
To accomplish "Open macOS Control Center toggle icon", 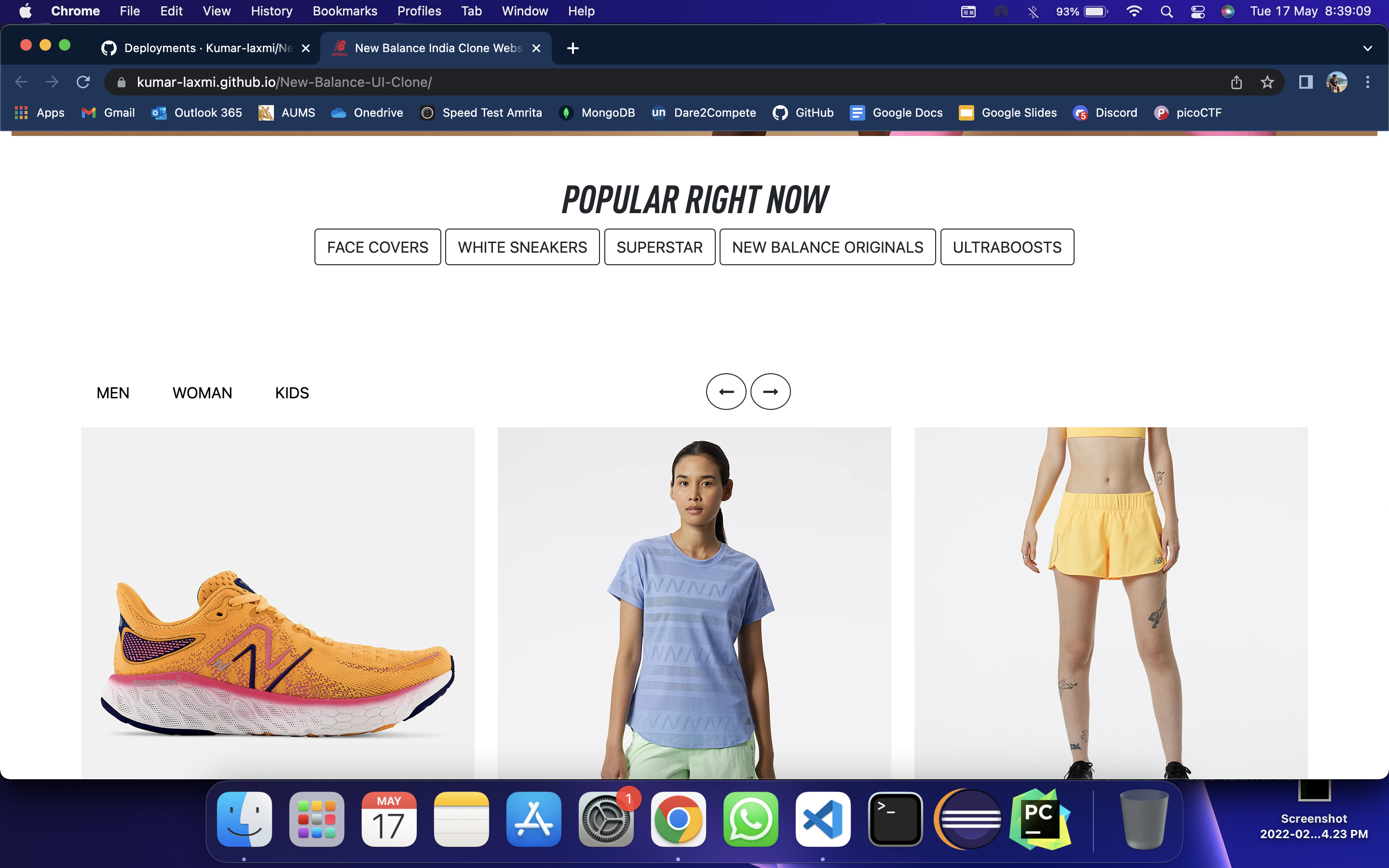I will 1198,12.
